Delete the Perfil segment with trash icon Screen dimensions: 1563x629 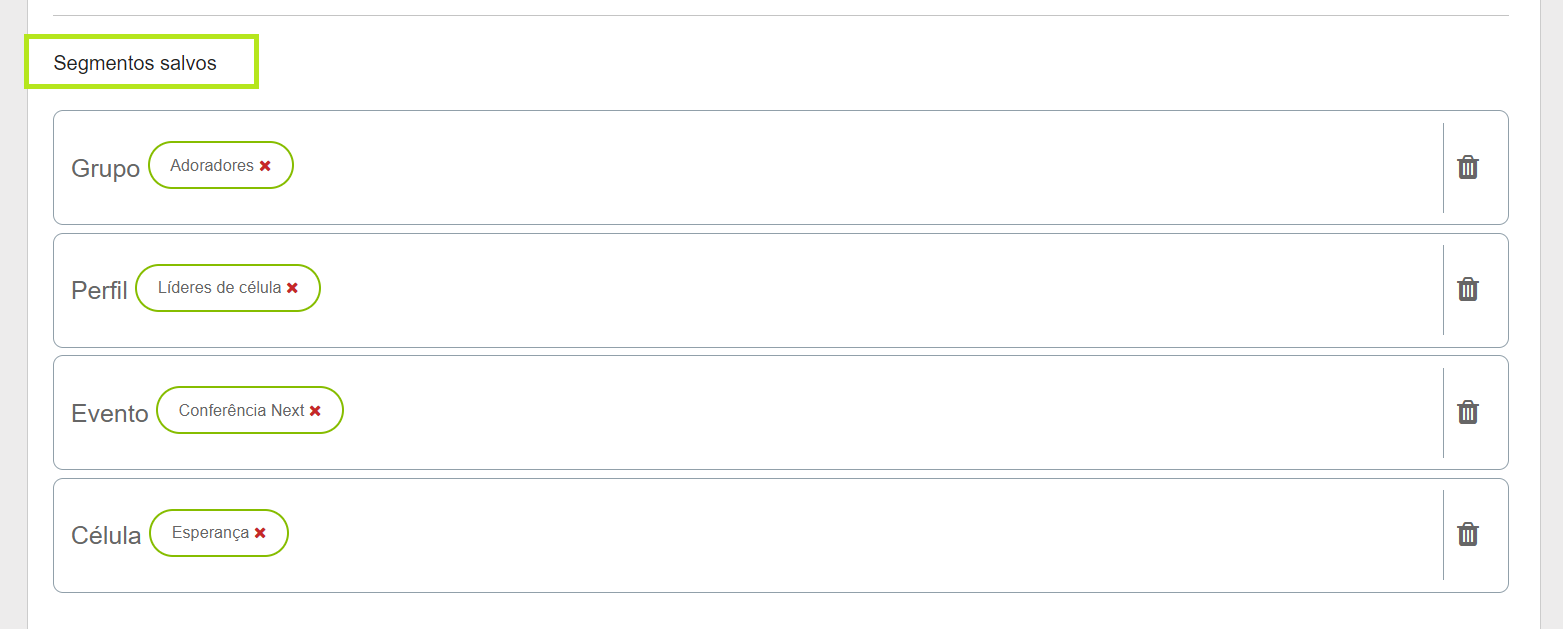pyautogui.click(x=1467, y=289)
